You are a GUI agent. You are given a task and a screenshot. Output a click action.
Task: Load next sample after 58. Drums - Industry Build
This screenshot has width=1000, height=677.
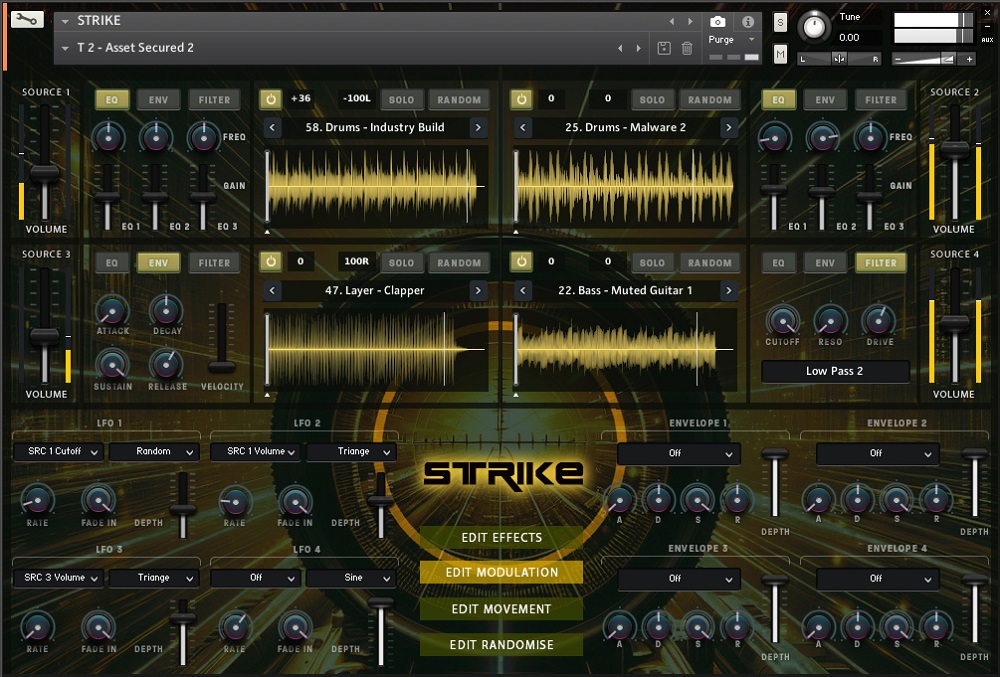click(478, 127)
